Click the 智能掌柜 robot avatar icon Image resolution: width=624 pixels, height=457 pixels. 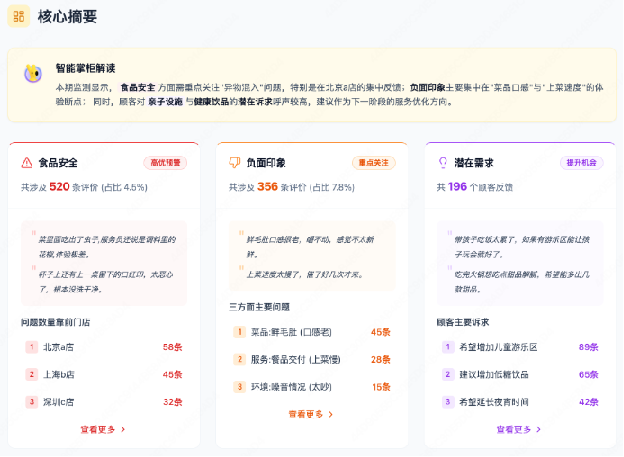coord(33,74)
